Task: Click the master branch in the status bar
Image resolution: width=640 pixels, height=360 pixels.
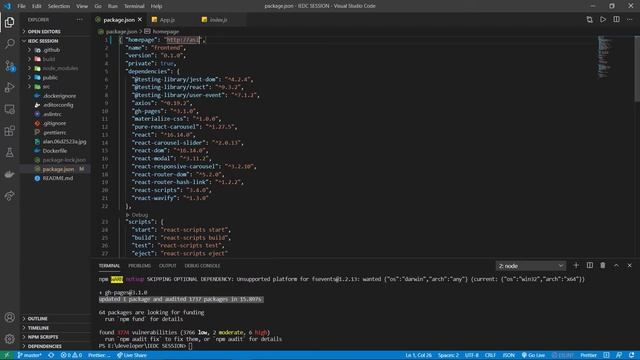Action: [x=29, y=355]
